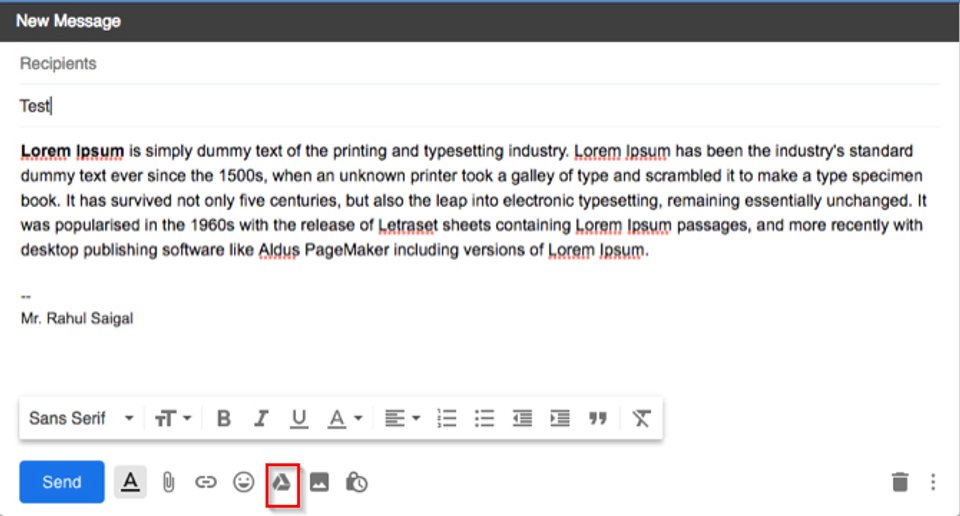Click the bold Lorem Ipsum at start
The image size is (960, 516).
click(72, 151)
